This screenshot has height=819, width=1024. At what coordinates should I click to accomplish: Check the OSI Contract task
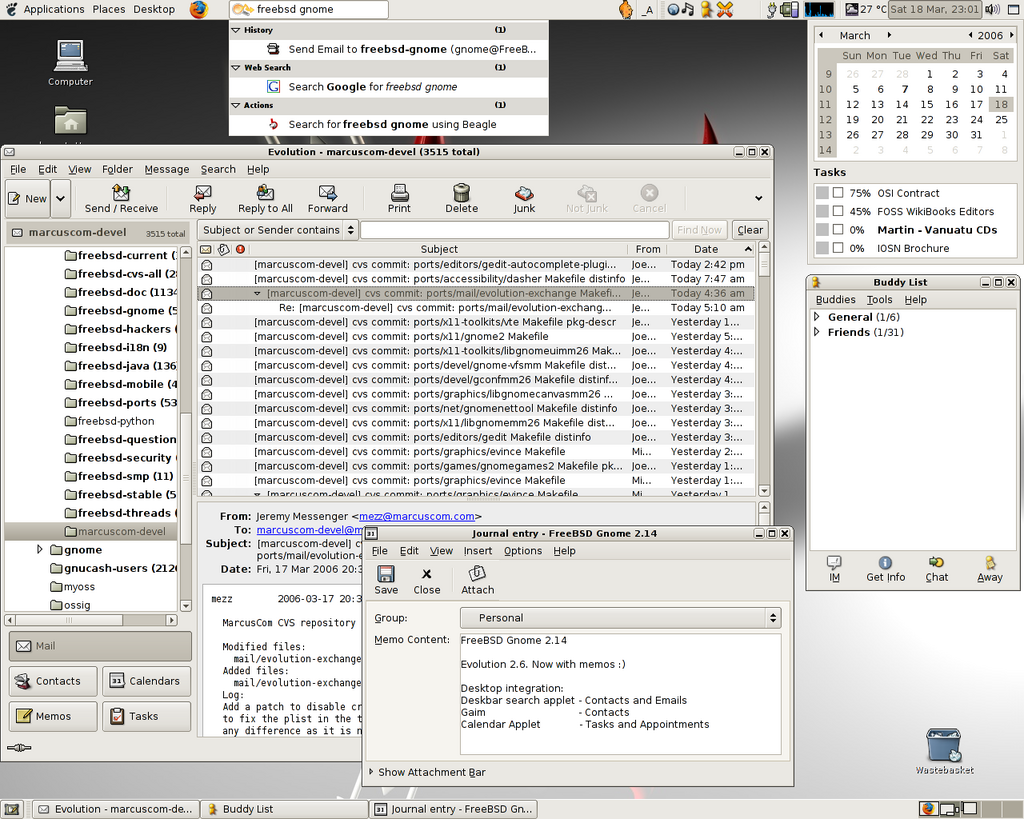tap(838, 193)
